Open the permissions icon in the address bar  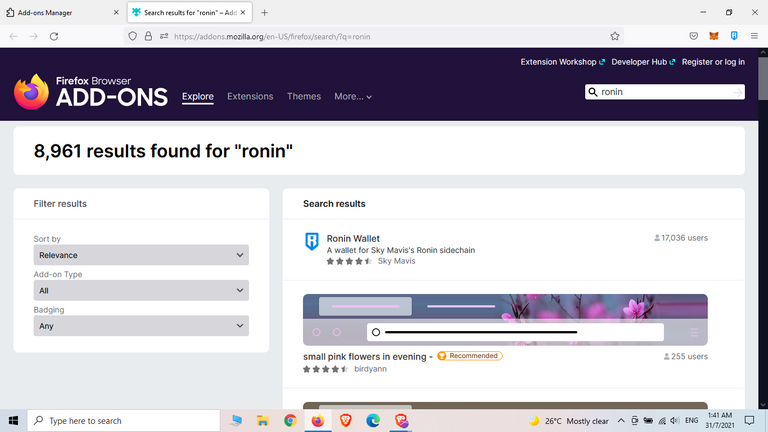coord(164,36)
